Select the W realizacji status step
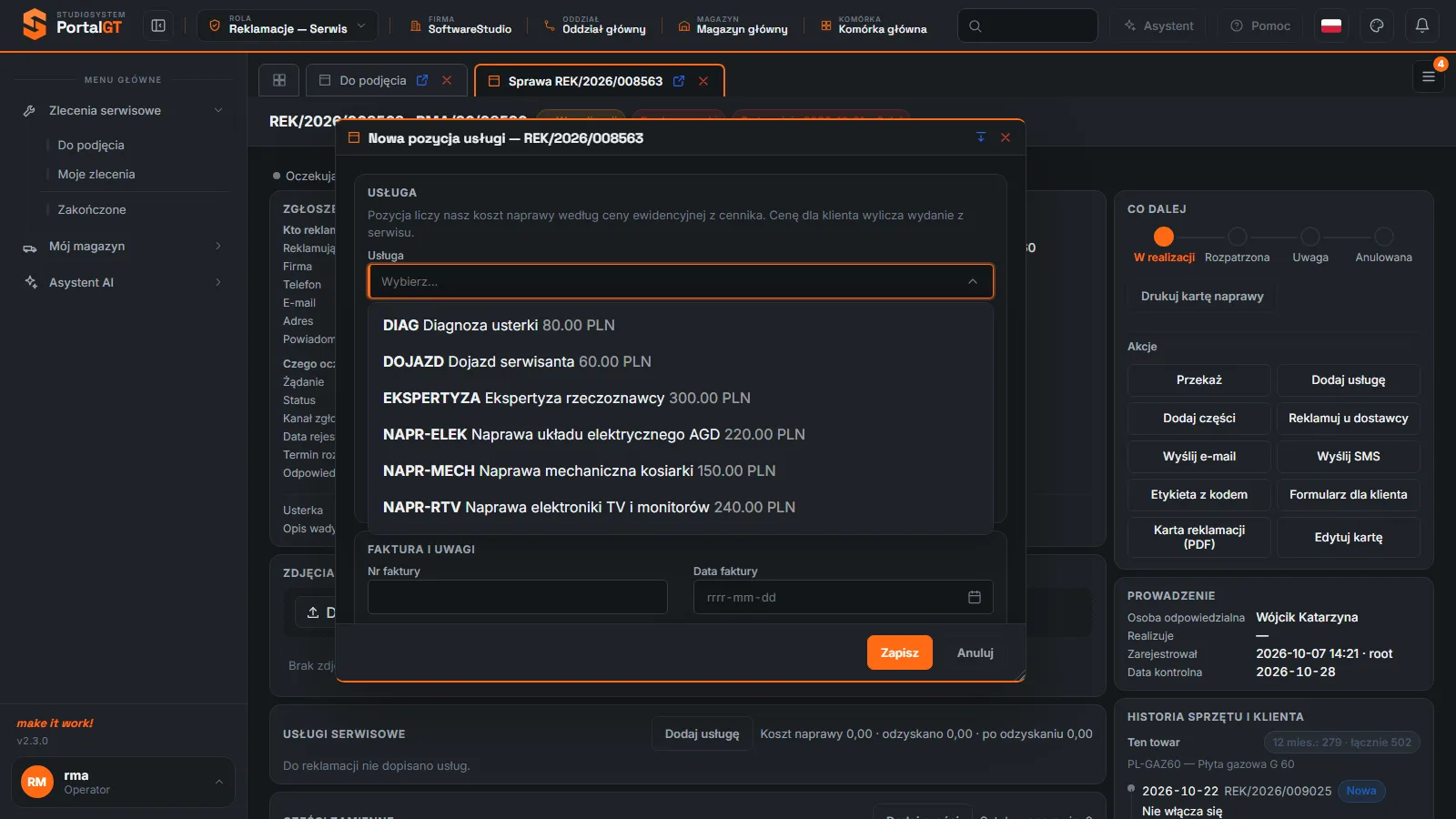Image resolution: width=1456 pixels, height=819 pixels. coord(1164,245)
